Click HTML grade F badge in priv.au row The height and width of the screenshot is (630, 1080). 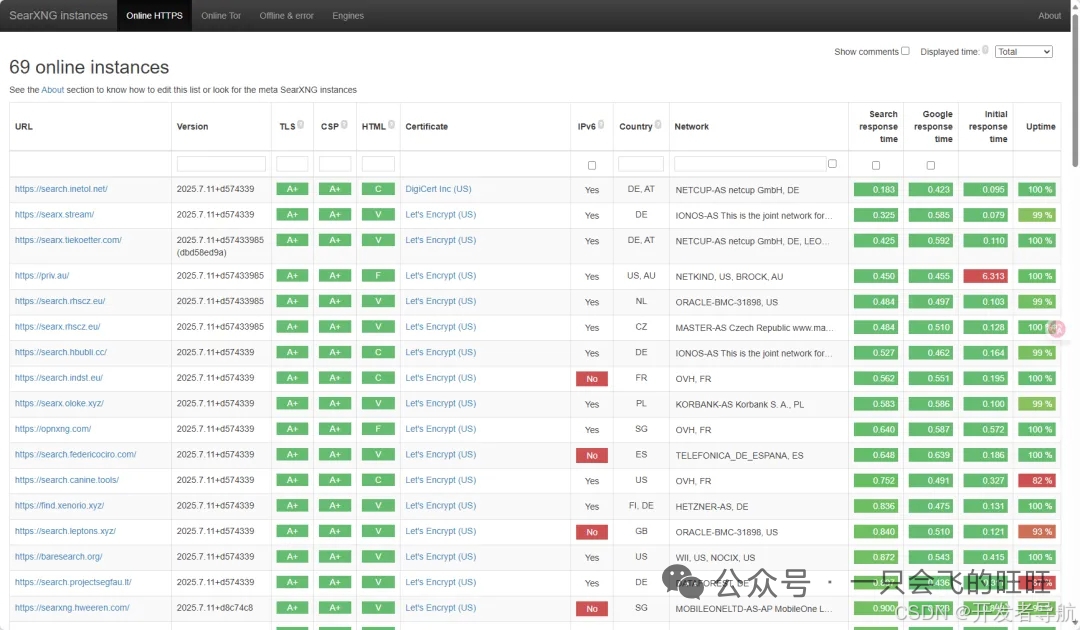[x=378, y=275]
